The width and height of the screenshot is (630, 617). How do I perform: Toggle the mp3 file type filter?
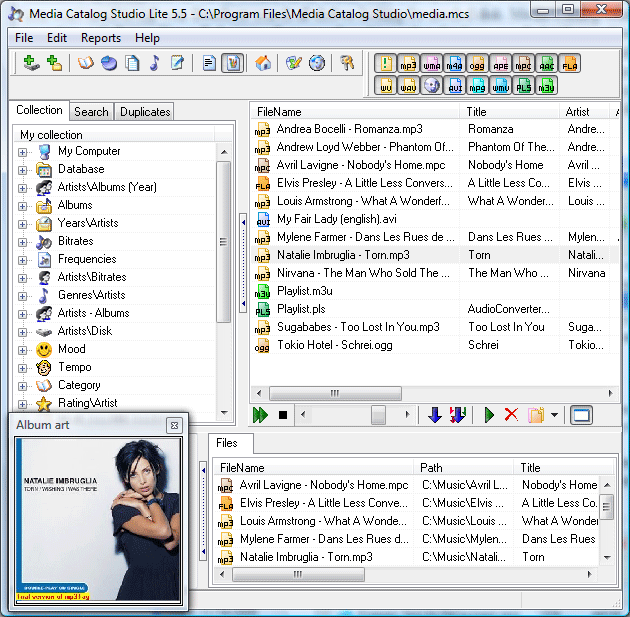click(x=409, y=64)
